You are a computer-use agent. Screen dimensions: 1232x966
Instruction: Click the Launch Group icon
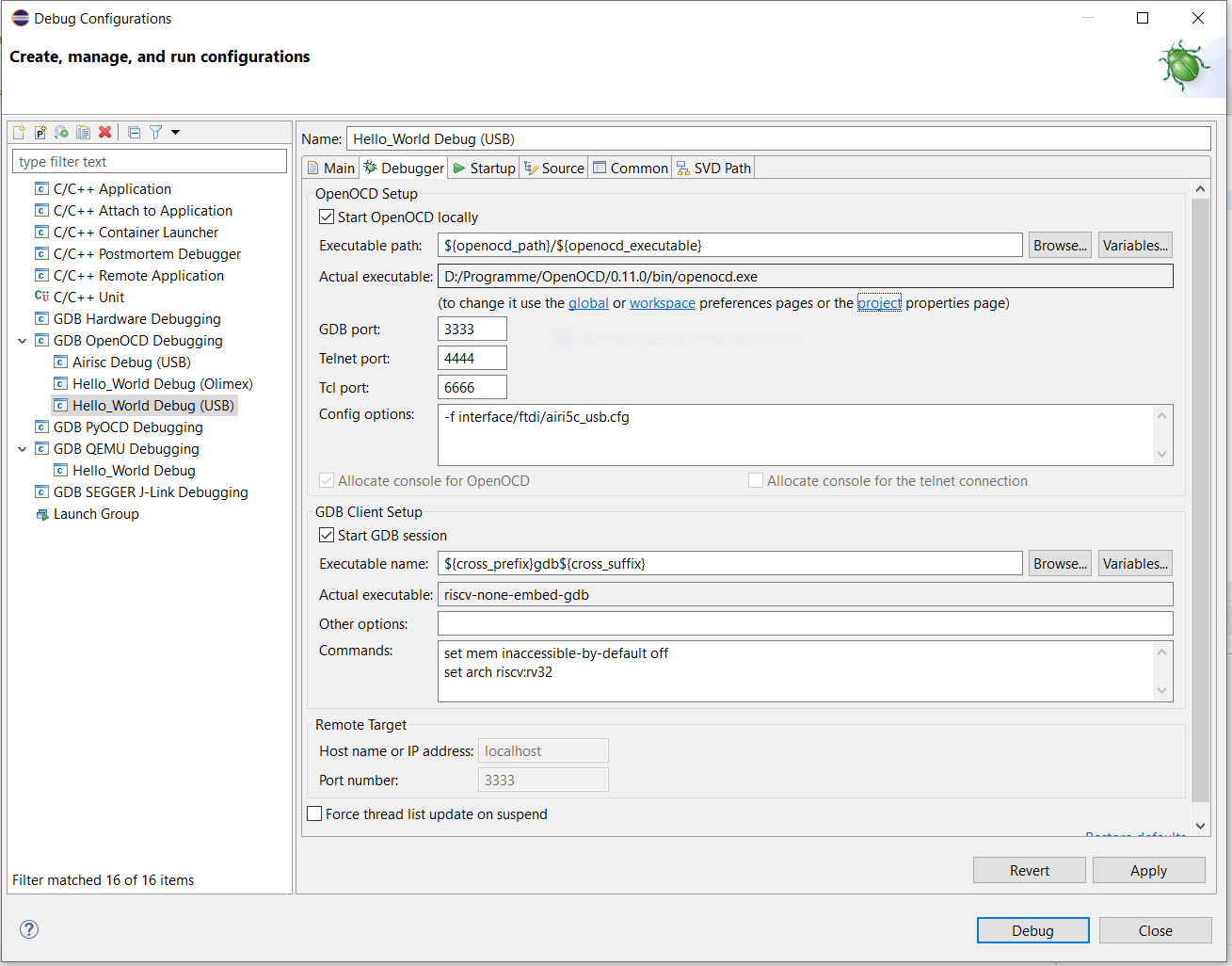[x=41, y=514]
